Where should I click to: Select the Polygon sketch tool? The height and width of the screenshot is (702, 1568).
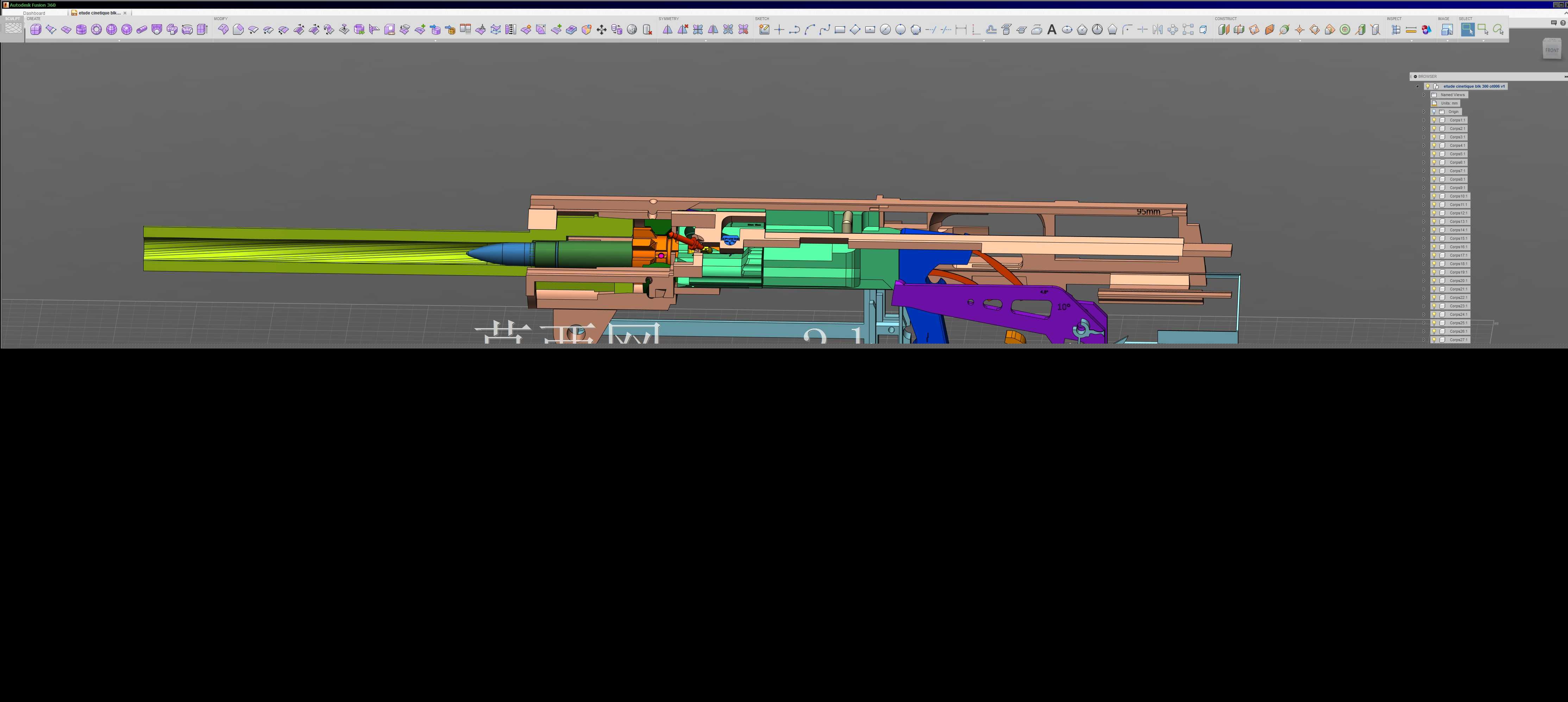pyautogui.click(x=1112, y=29)
